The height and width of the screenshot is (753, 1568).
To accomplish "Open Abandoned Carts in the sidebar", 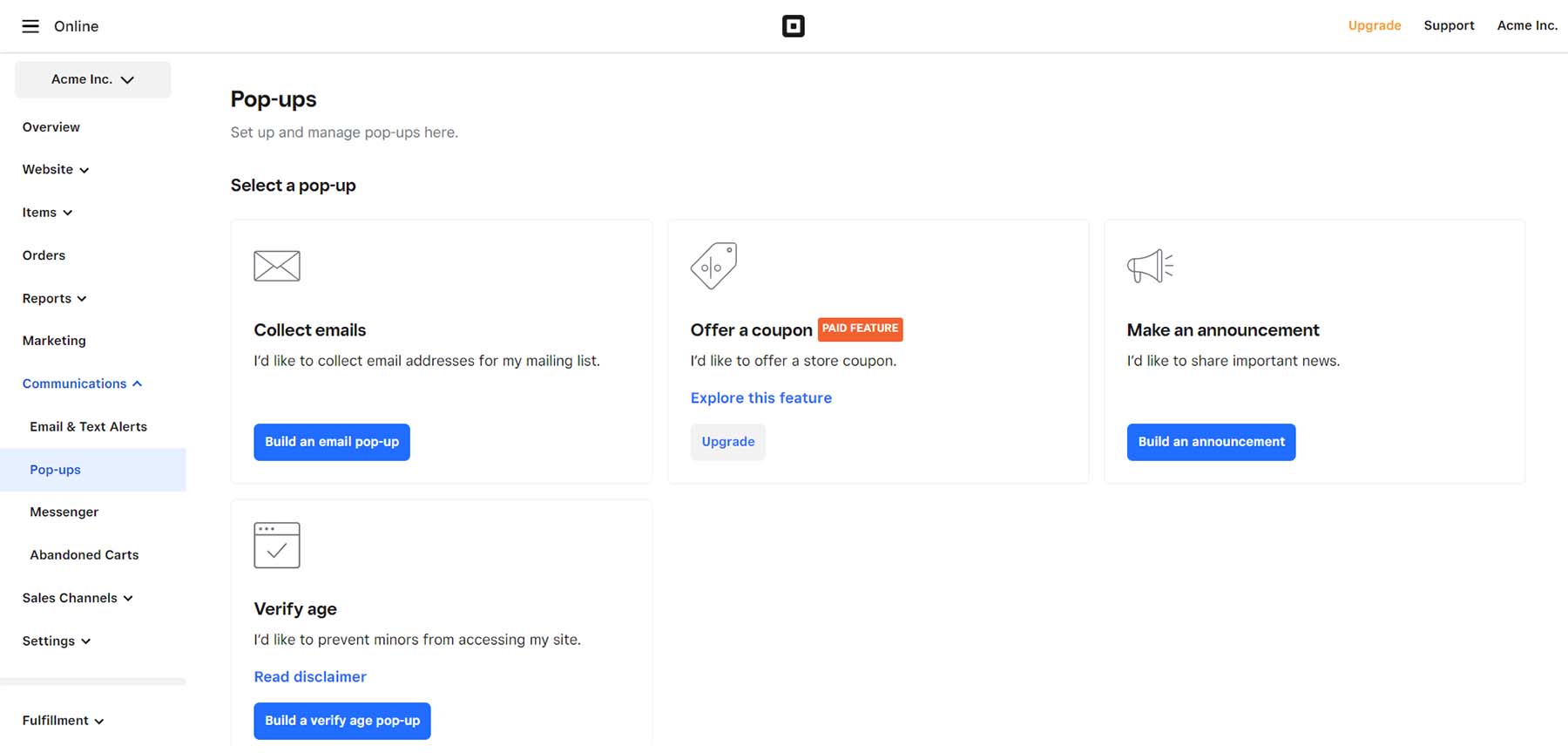I will (x=84, y=555).
